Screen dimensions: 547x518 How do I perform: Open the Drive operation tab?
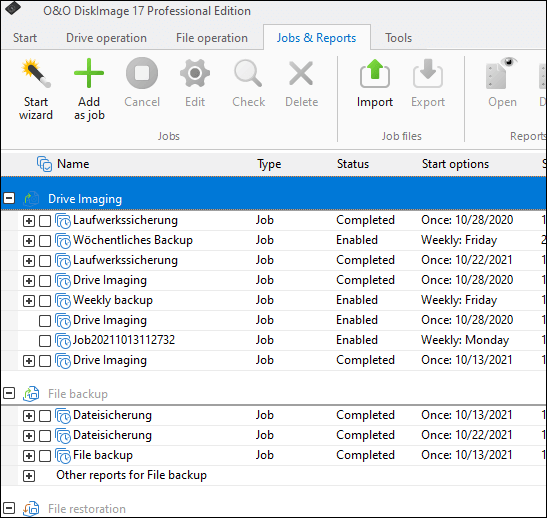(x=106, y=38)
